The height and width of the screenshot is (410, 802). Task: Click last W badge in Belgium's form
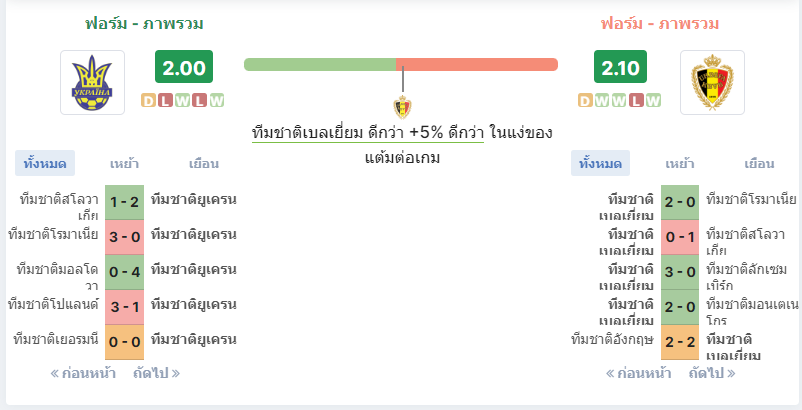(x=653, y=101)
